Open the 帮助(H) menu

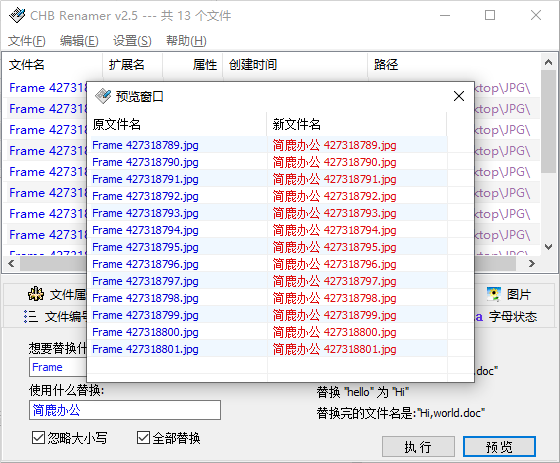[186, 41]
